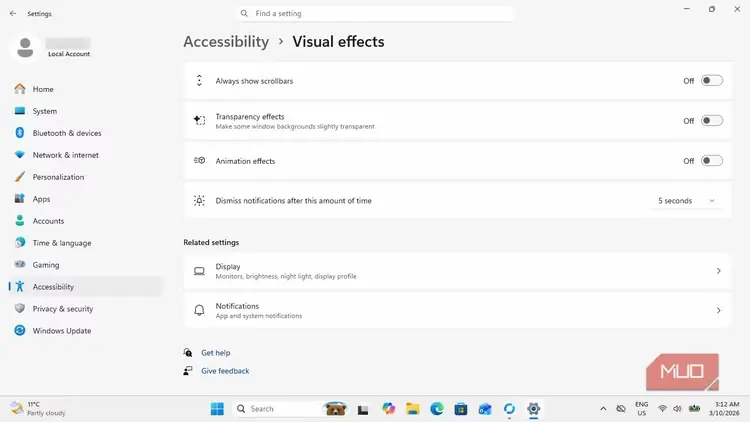Viewport: 750px width, 422px height.
Task: Click the Accessibility breadcrumb link
Action: point(226,42)
